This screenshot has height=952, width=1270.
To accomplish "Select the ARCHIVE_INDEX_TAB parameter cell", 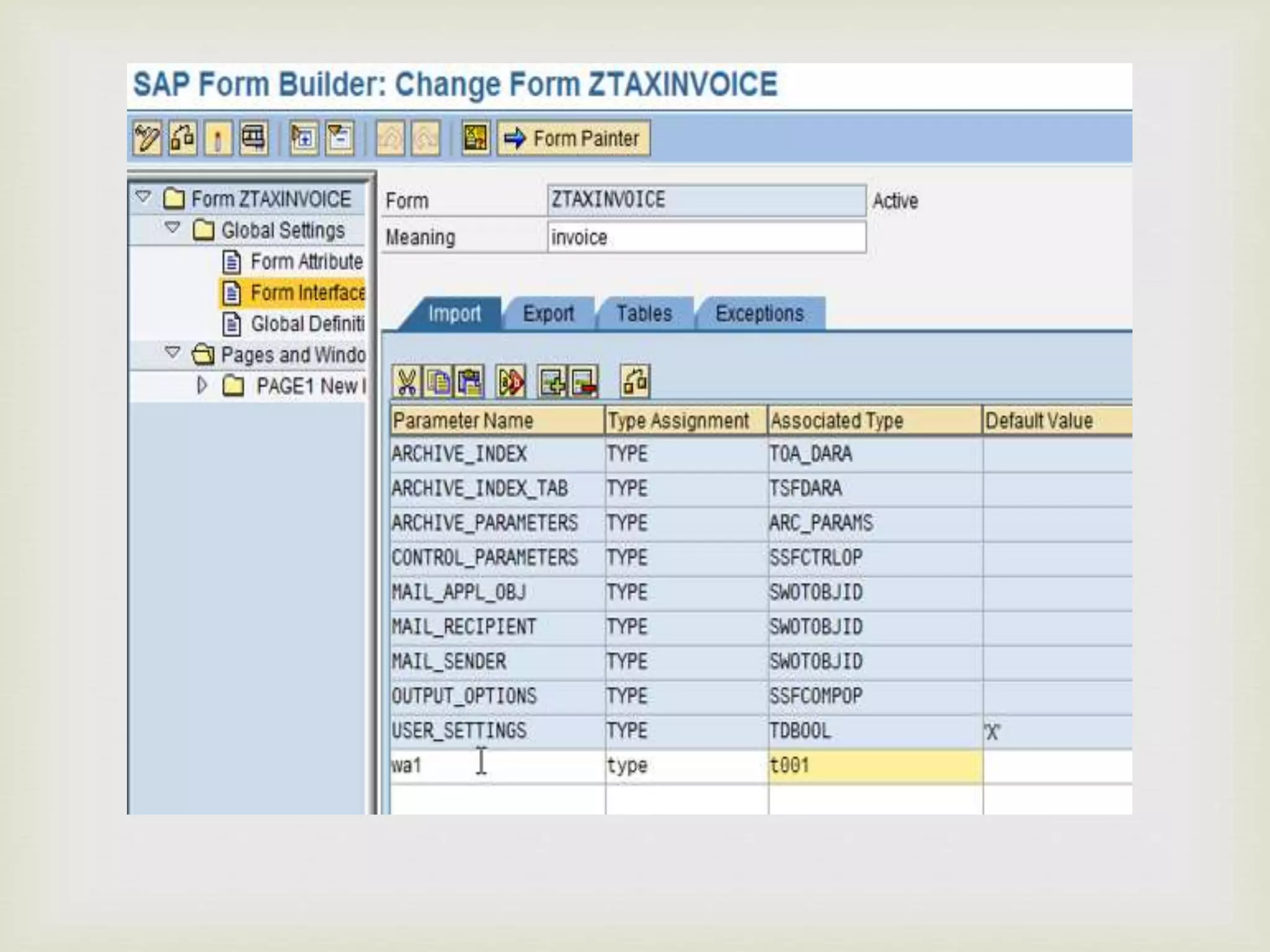I will click(497, 488).
